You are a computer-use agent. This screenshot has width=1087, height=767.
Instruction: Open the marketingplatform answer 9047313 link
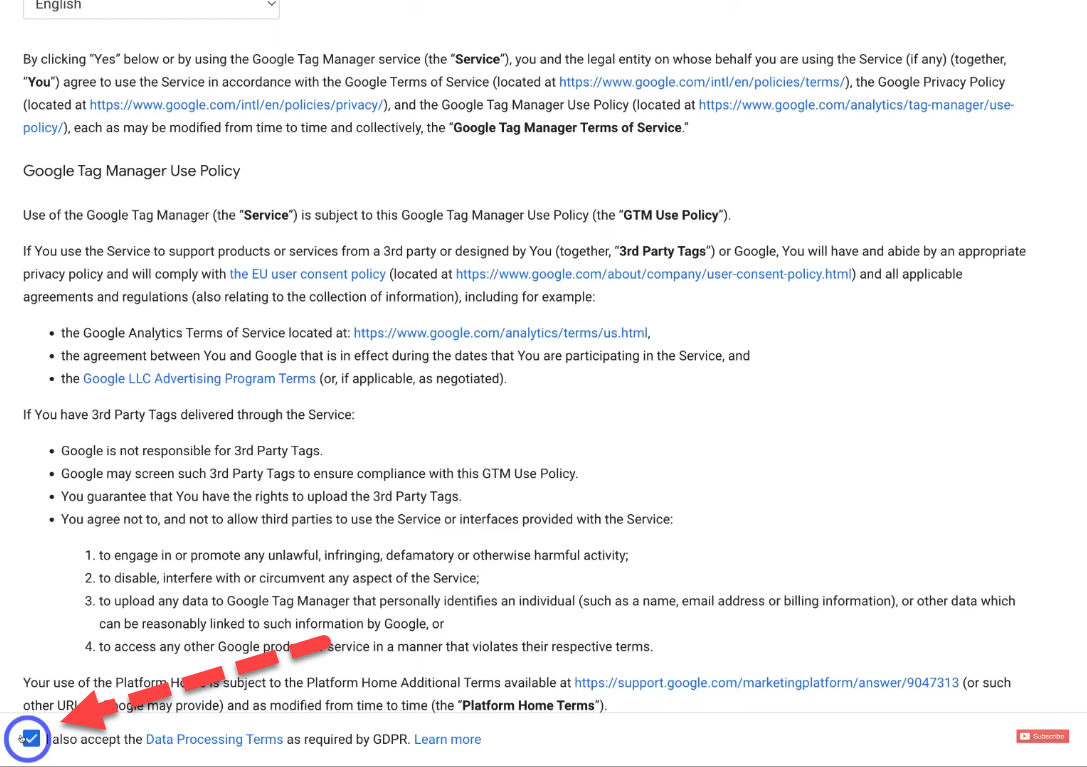766,682
